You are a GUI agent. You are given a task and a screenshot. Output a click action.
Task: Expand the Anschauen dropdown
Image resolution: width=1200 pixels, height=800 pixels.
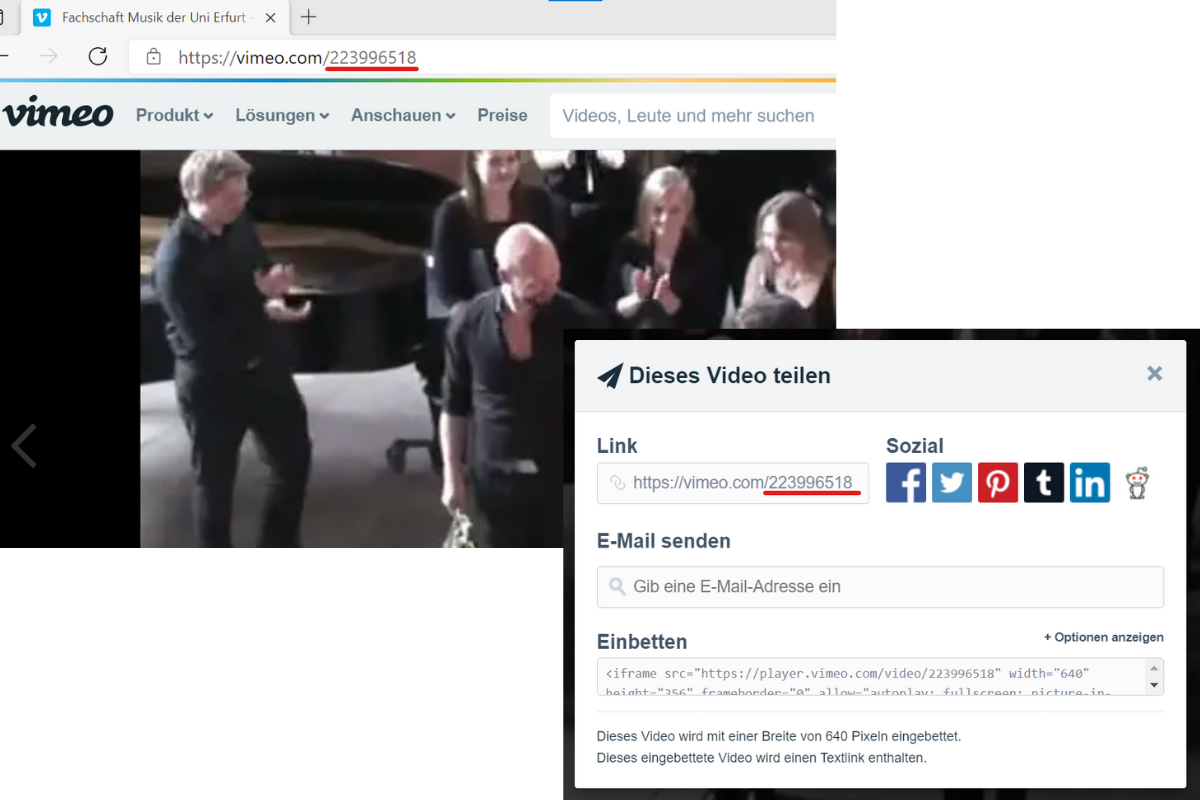pyautogui.click(x=403, y=116)
